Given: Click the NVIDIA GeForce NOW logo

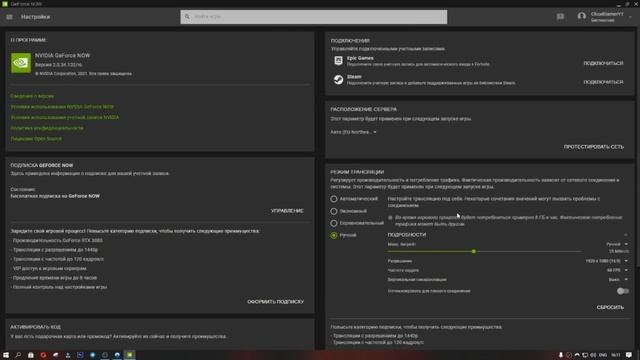Looking at the screenshot, I should tap(21, 63).
